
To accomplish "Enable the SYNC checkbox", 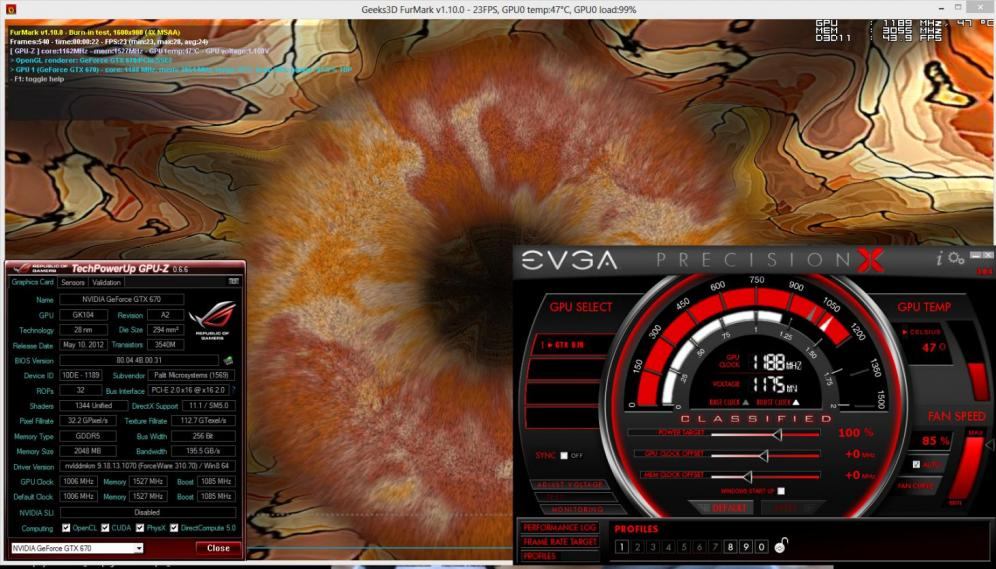I will coord(563,455).
